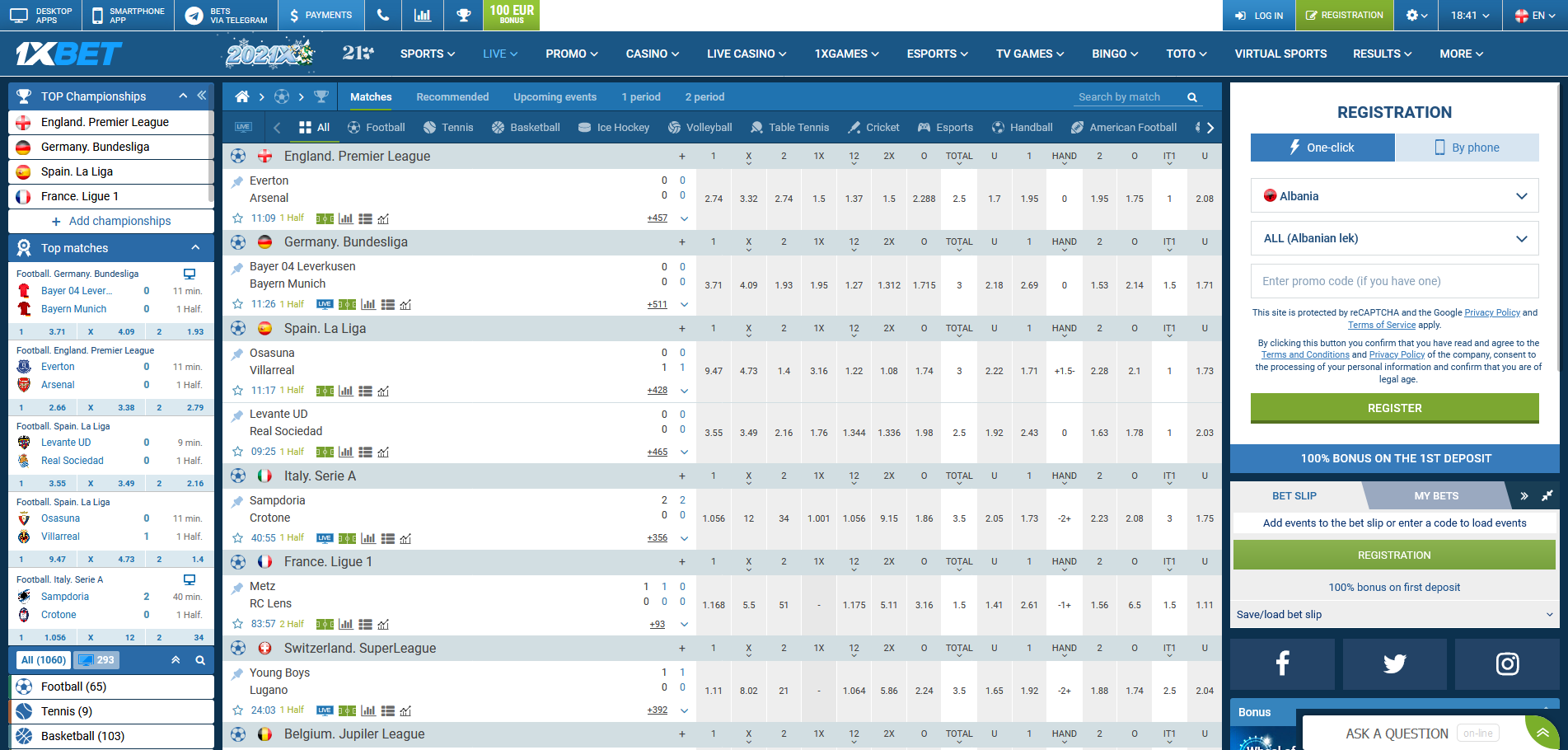Open the LIVE dropdown menu

500,54
